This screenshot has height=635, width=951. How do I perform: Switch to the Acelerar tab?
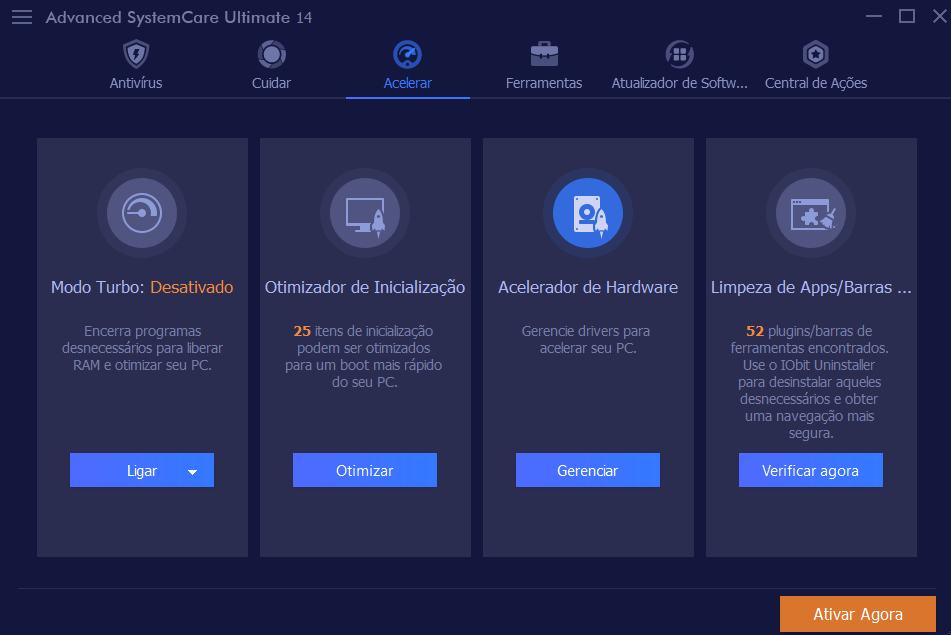(x=408, y=83)
